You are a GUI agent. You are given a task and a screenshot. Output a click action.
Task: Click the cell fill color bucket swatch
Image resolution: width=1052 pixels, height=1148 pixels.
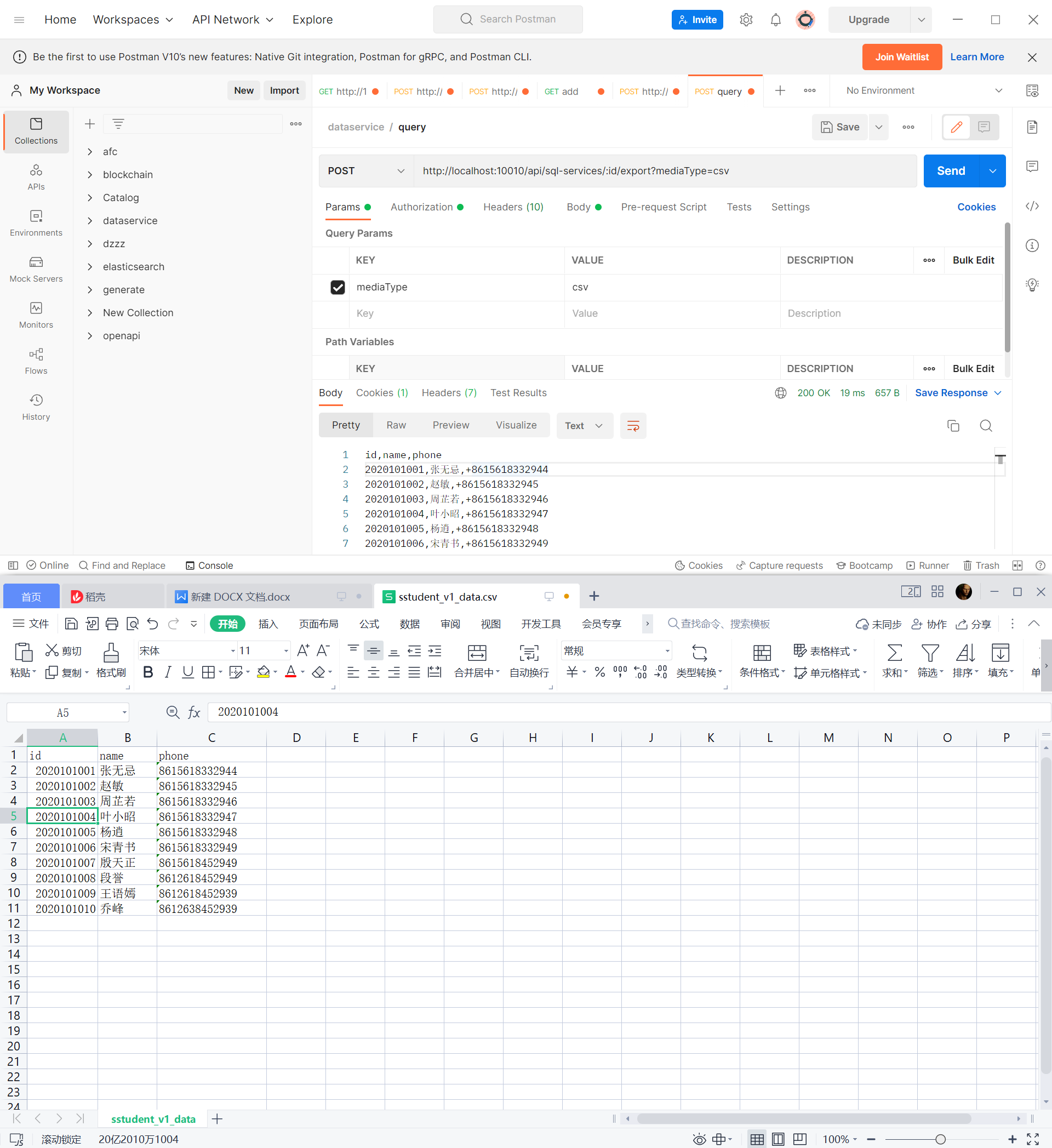click(263, 672)
